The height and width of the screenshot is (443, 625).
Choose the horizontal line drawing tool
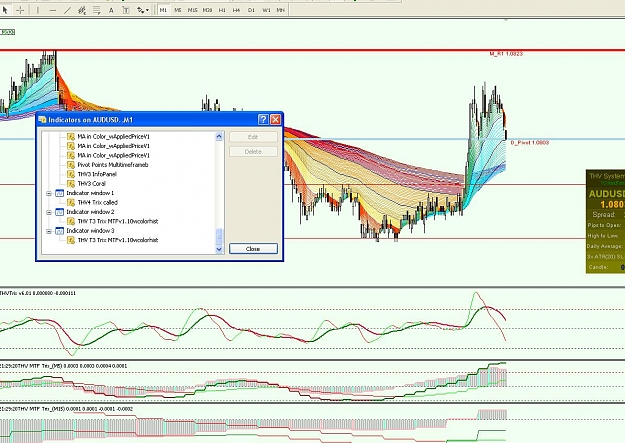pos(53,10)
